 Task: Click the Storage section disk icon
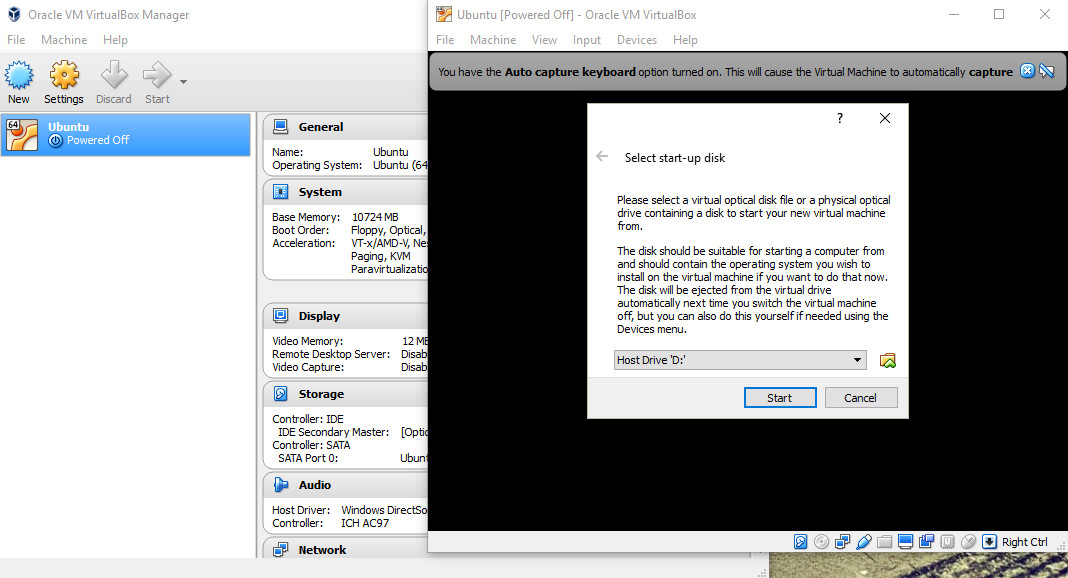[x=281, y=394]
